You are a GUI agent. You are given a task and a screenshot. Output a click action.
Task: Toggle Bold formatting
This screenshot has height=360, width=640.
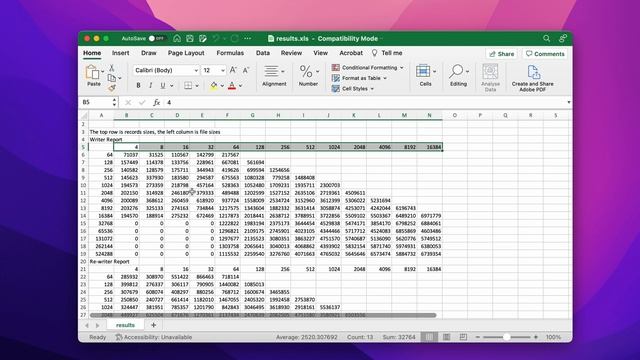click(x=138, y=86)
